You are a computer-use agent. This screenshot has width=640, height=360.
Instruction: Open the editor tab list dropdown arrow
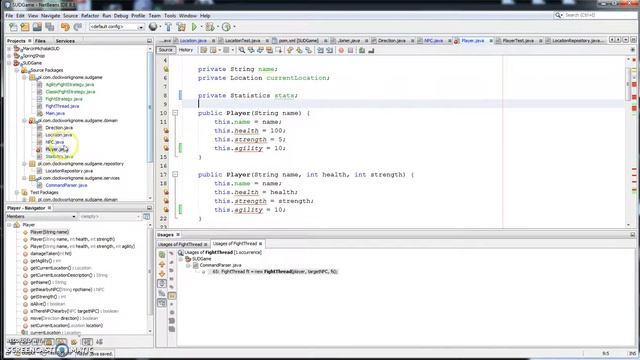tap(625, 40)
